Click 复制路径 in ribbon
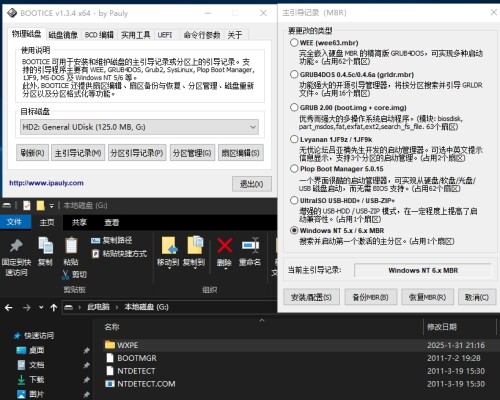Image resolution: width=500 pixels, height=400 pixels. tap(112, 240)
